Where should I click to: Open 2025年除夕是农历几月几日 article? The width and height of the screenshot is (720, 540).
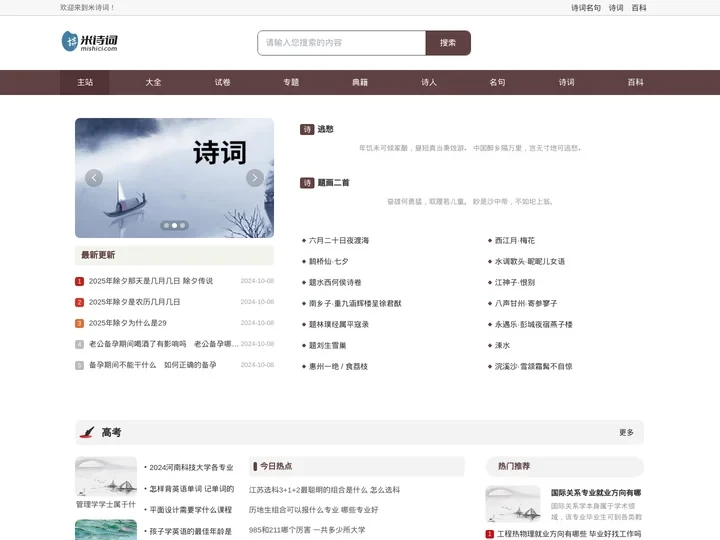pos(135,302)
